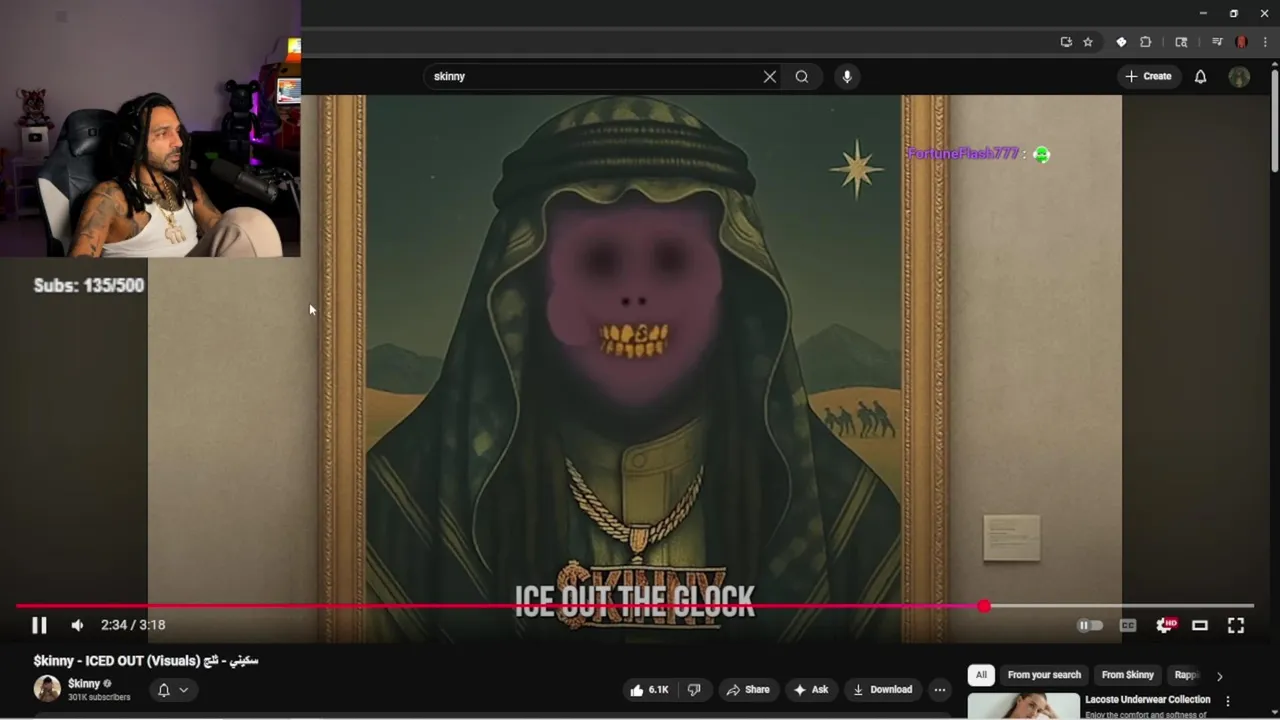
Task: Open Lacoste Underwear Collection ad thumbnail
Action: tap(1023, 706)
